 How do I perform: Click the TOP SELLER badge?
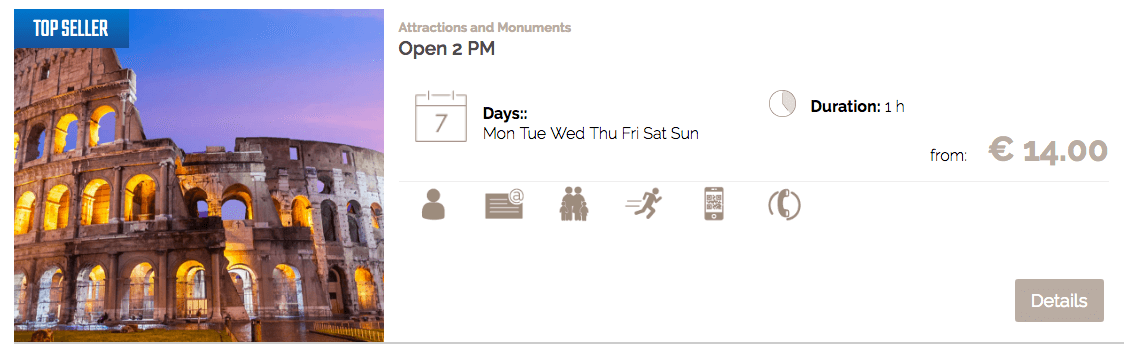tap(71, 28)
